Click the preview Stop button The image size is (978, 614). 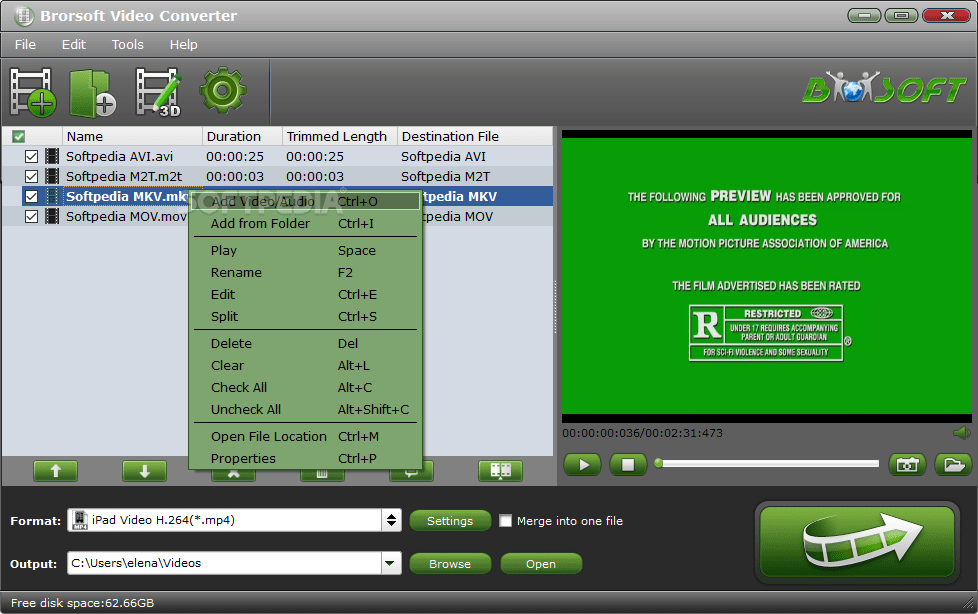pos(628,465)
